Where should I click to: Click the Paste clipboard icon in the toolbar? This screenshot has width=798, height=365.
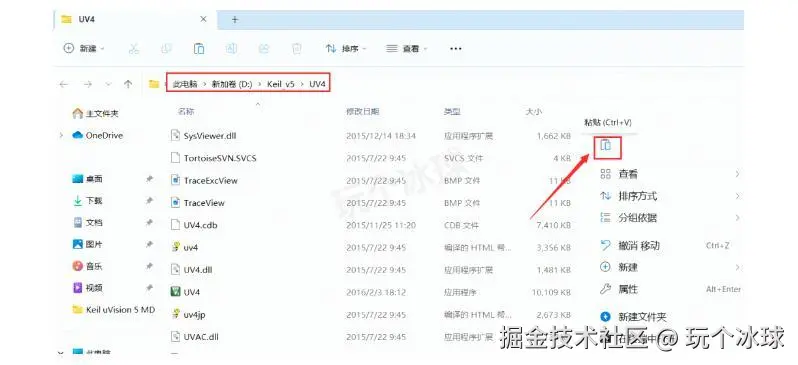tap(198, 48)
